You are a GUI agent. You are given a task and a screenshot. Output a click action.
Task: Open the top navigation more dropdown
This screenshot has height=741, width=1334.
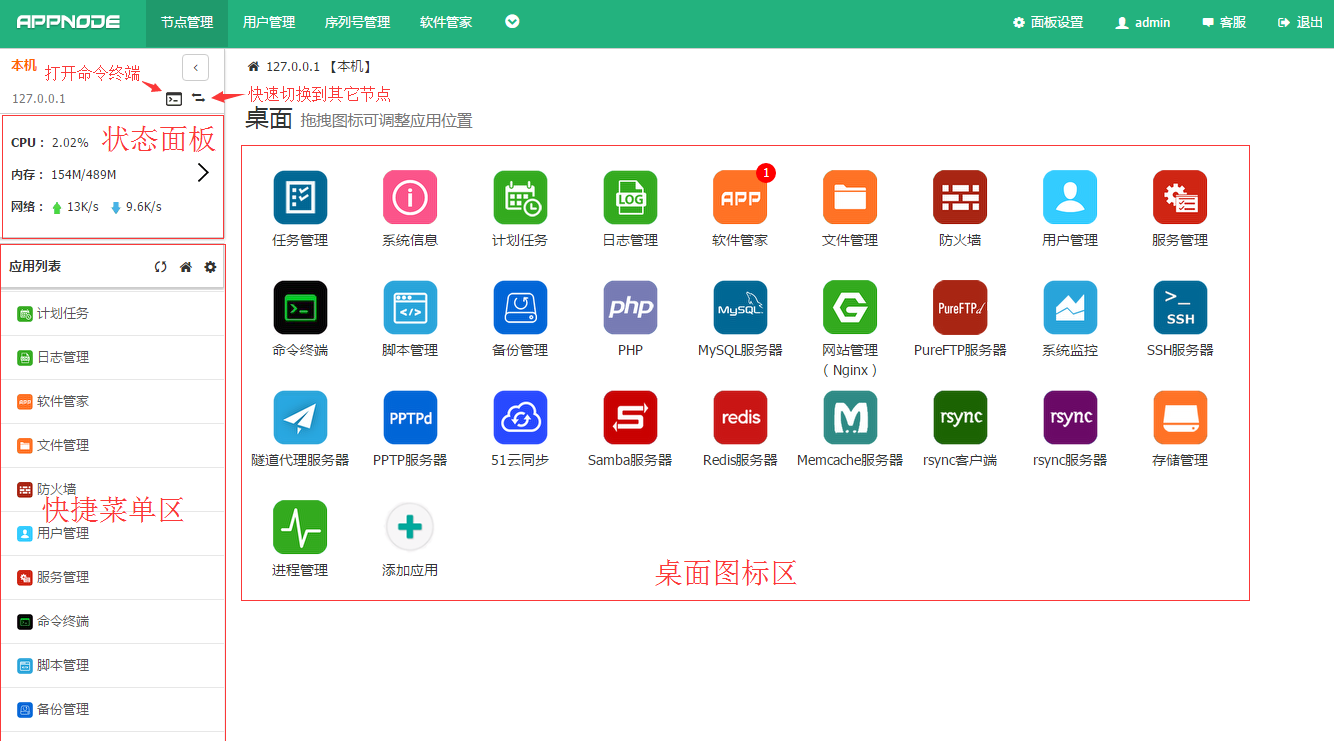pyautogui.click(x=512, y=21)
